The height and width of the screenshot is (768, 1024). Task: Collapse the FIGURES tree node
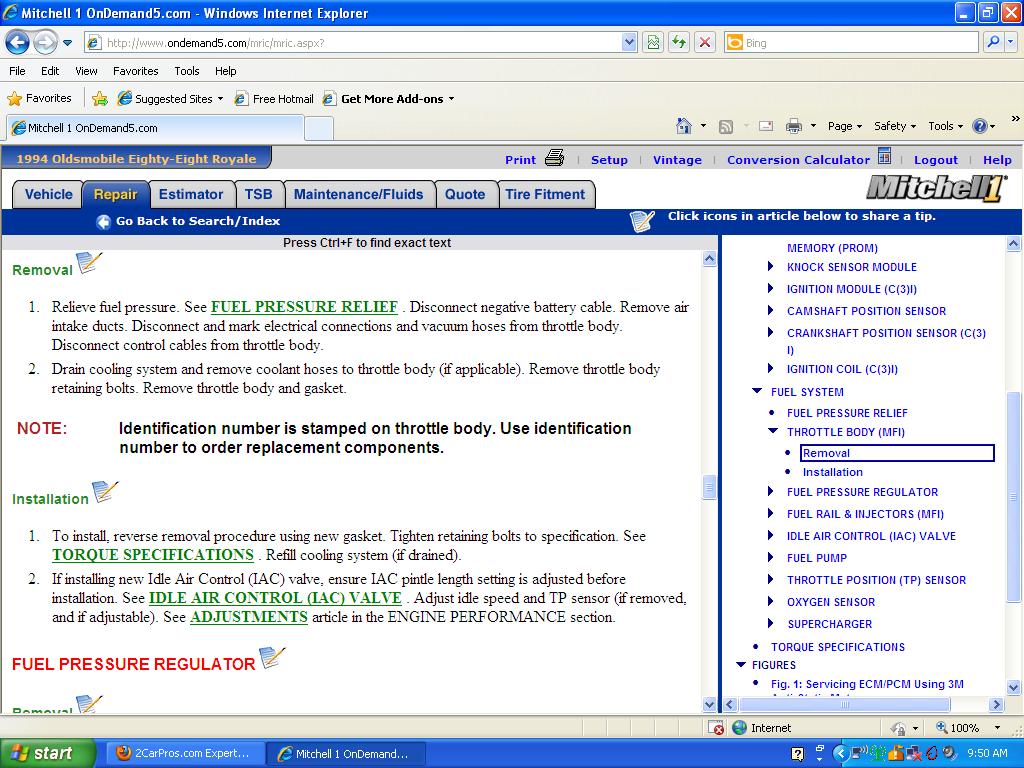point(741,665)
